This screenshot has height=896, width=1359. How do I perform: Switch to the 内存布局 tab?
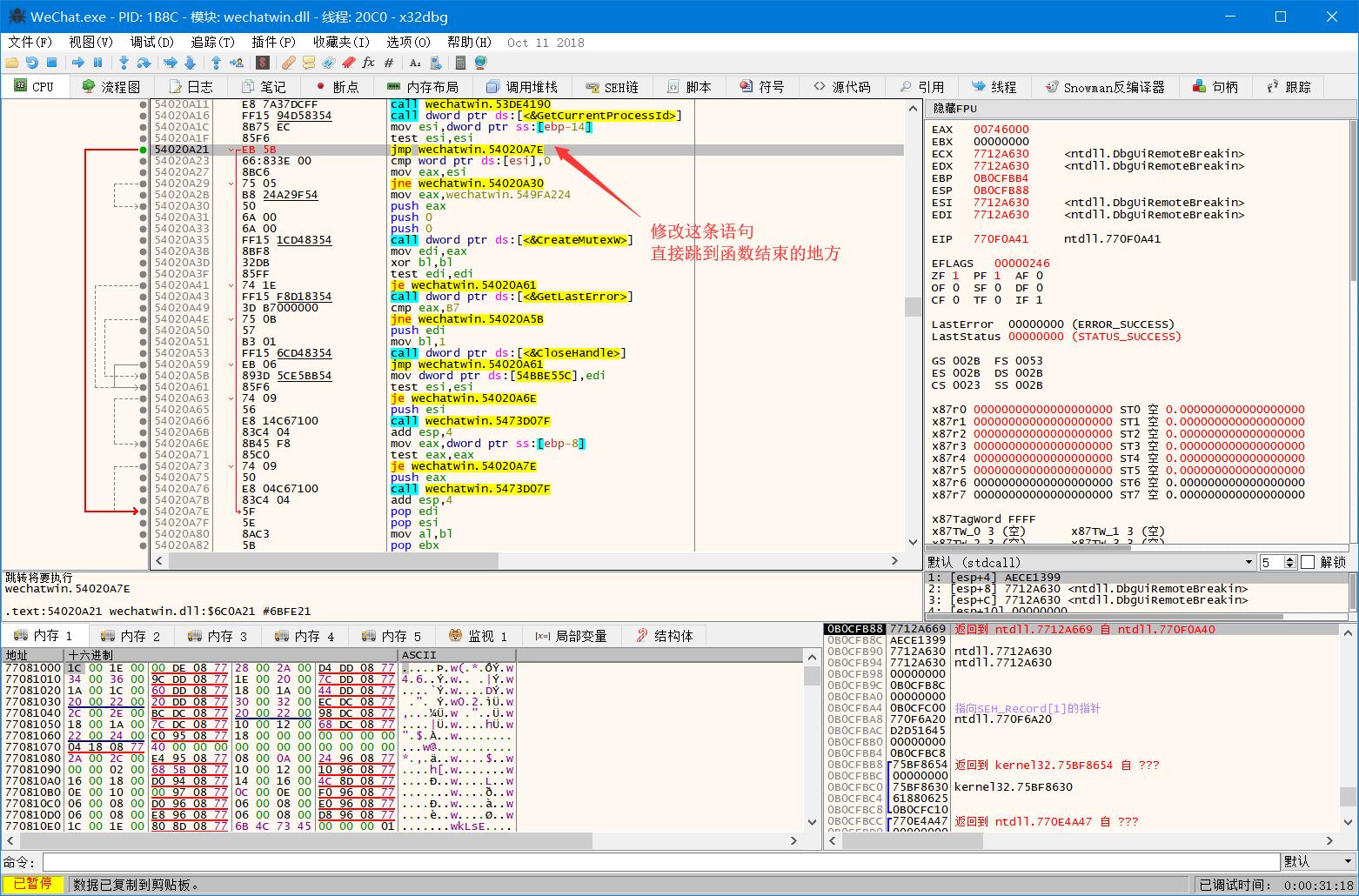(422, 87)
